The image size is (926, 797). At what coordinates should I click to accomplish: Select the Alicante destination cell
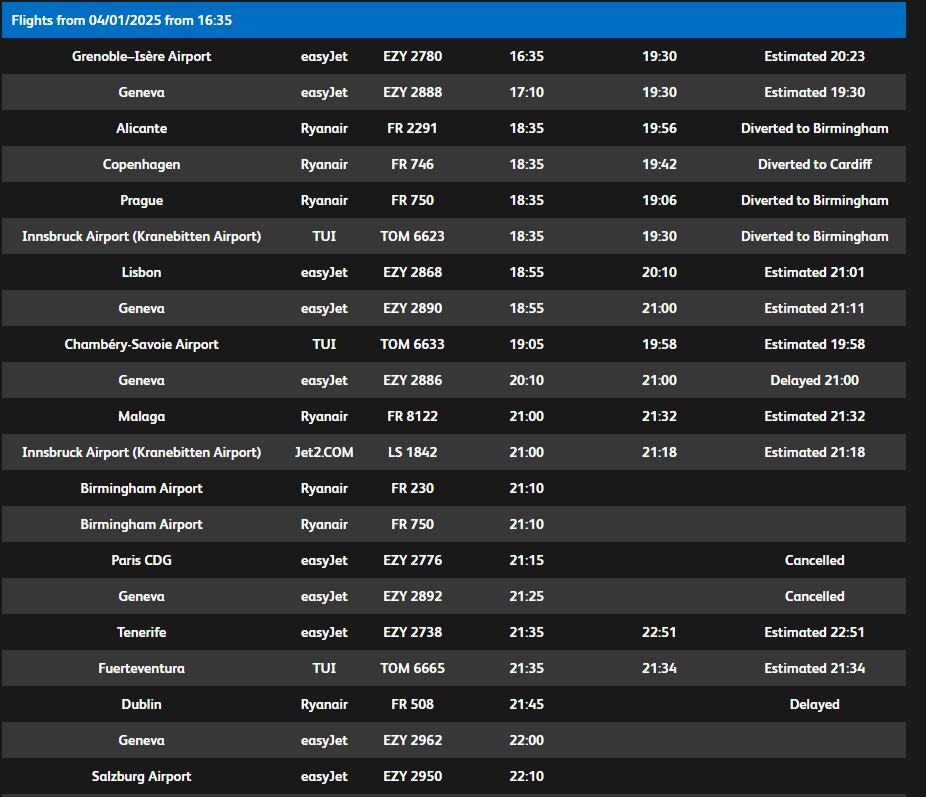coord(141,128)
